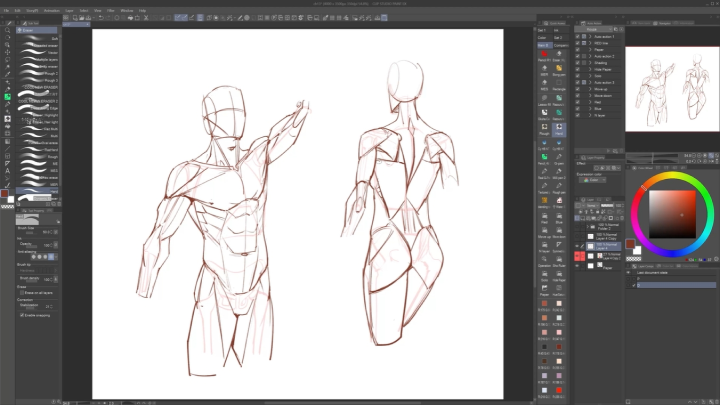Expand the Paper auto action entry
This screenshot has width=720, height=405.
pos(590,50)
